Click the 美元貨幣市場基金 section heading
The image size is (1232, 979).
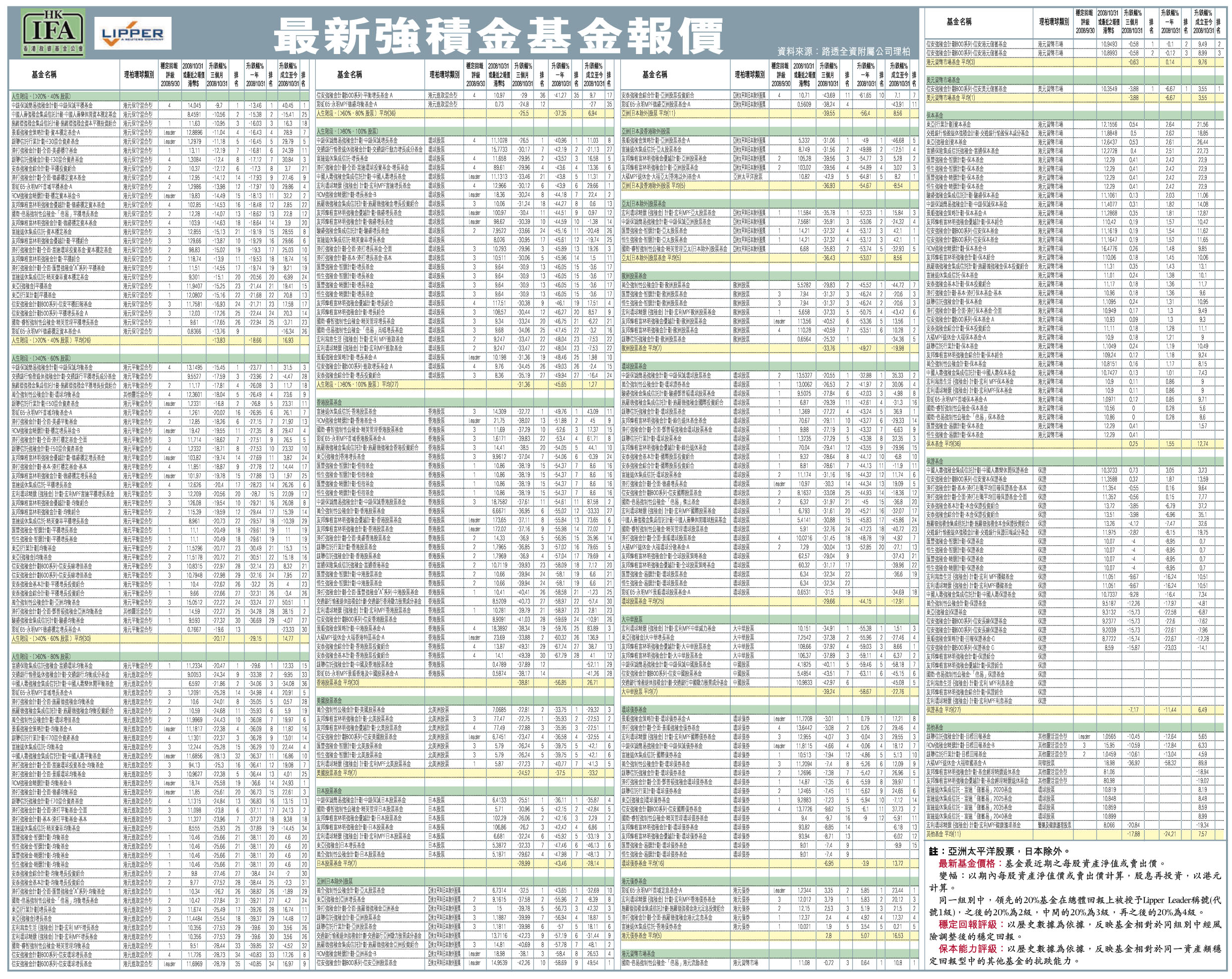[943, 80]
